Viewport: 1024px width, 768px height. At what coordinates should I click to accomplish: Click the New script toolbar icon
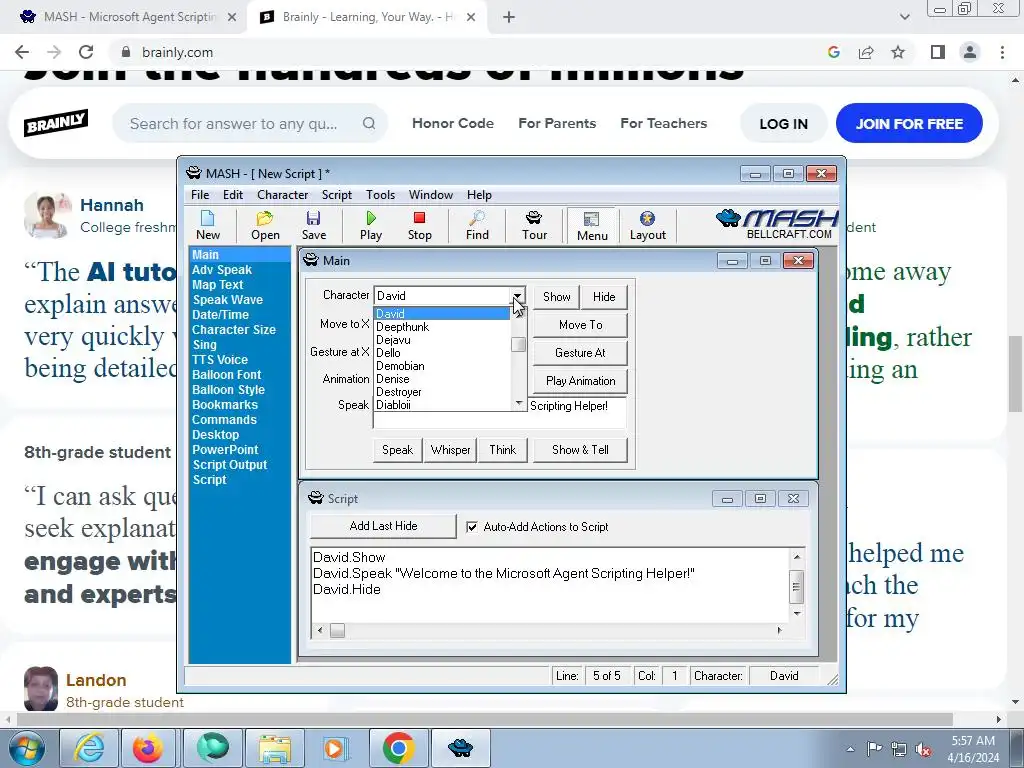[208, 225]
